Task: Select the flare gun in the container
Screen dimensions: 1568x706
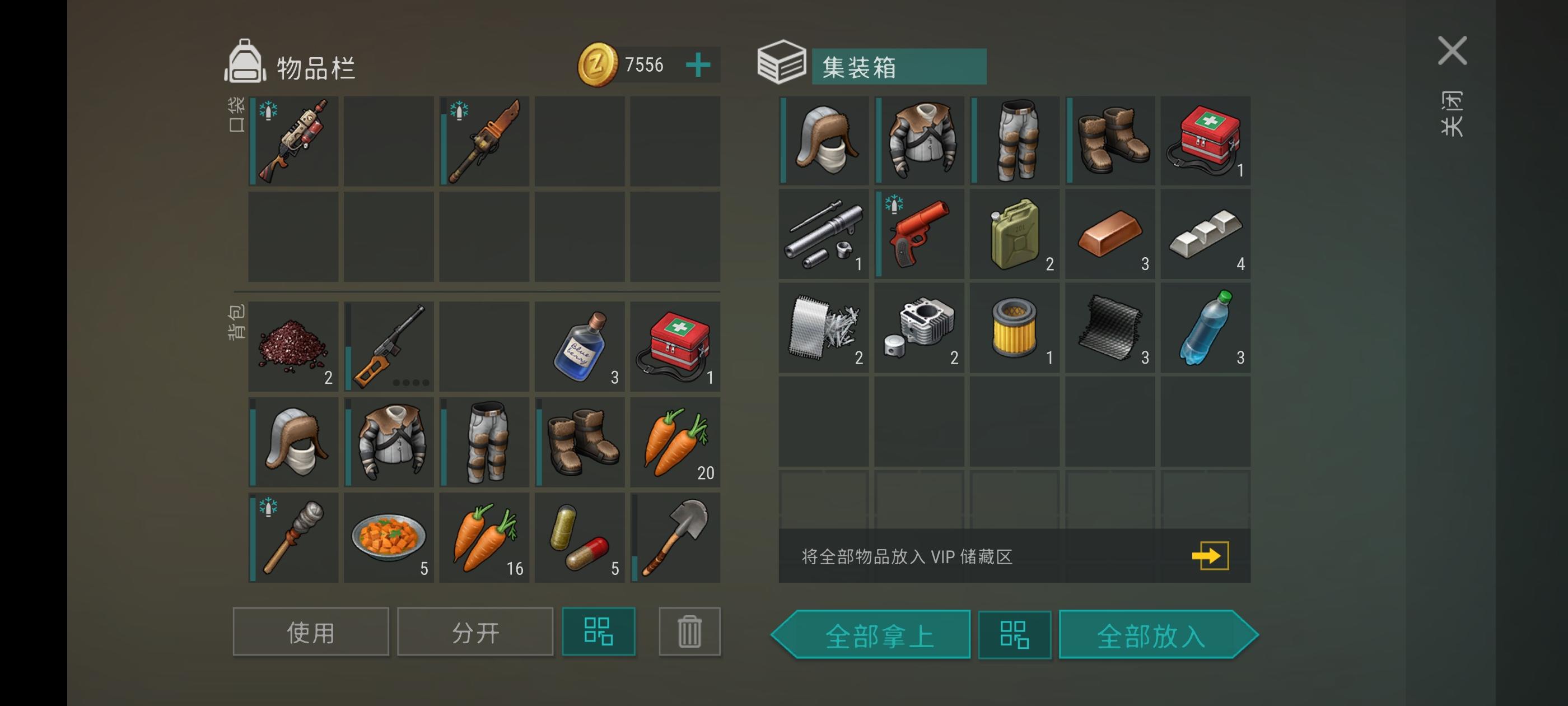Action: 919,234
